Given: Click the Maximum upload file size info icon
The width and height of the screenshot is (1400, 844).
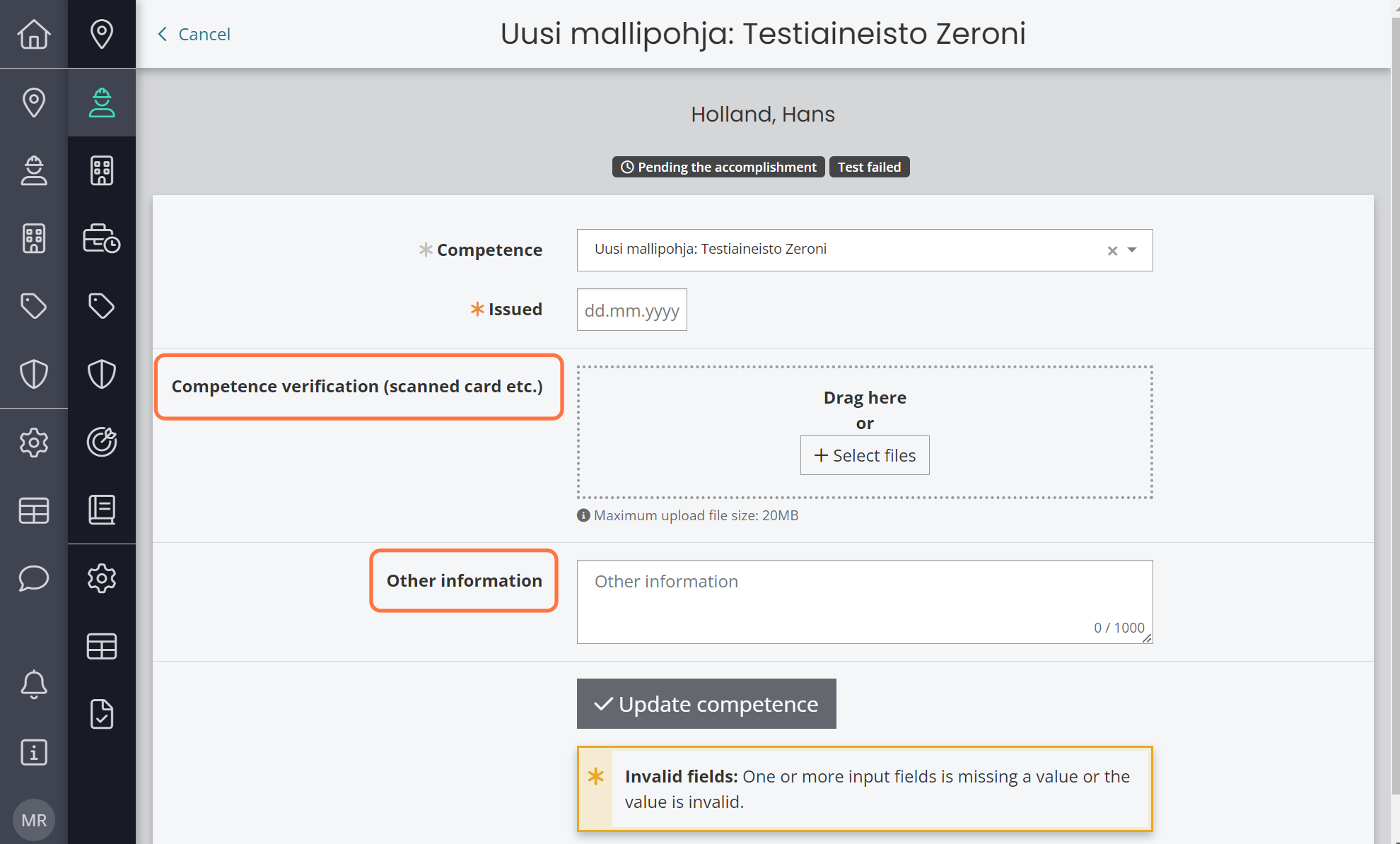Looking at the screenshot, I should 583,515.
